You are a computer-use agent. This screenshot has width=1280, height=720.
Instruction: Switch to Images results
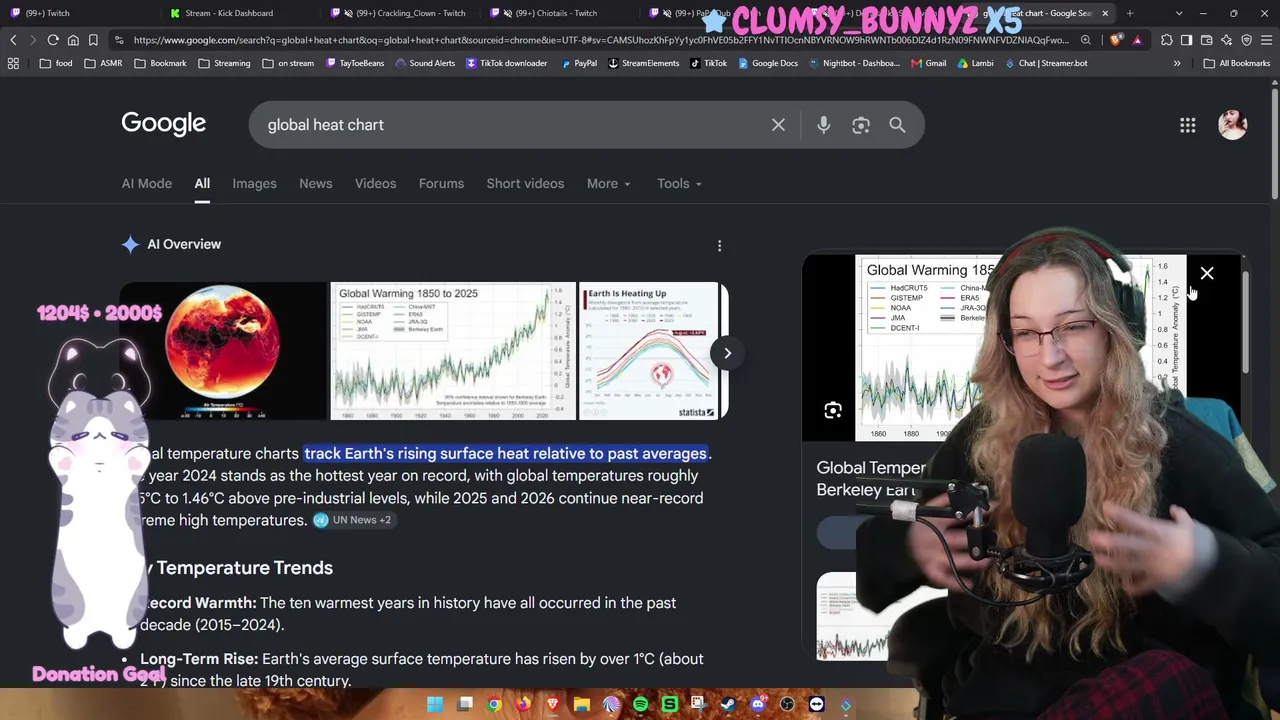[254, 184]
